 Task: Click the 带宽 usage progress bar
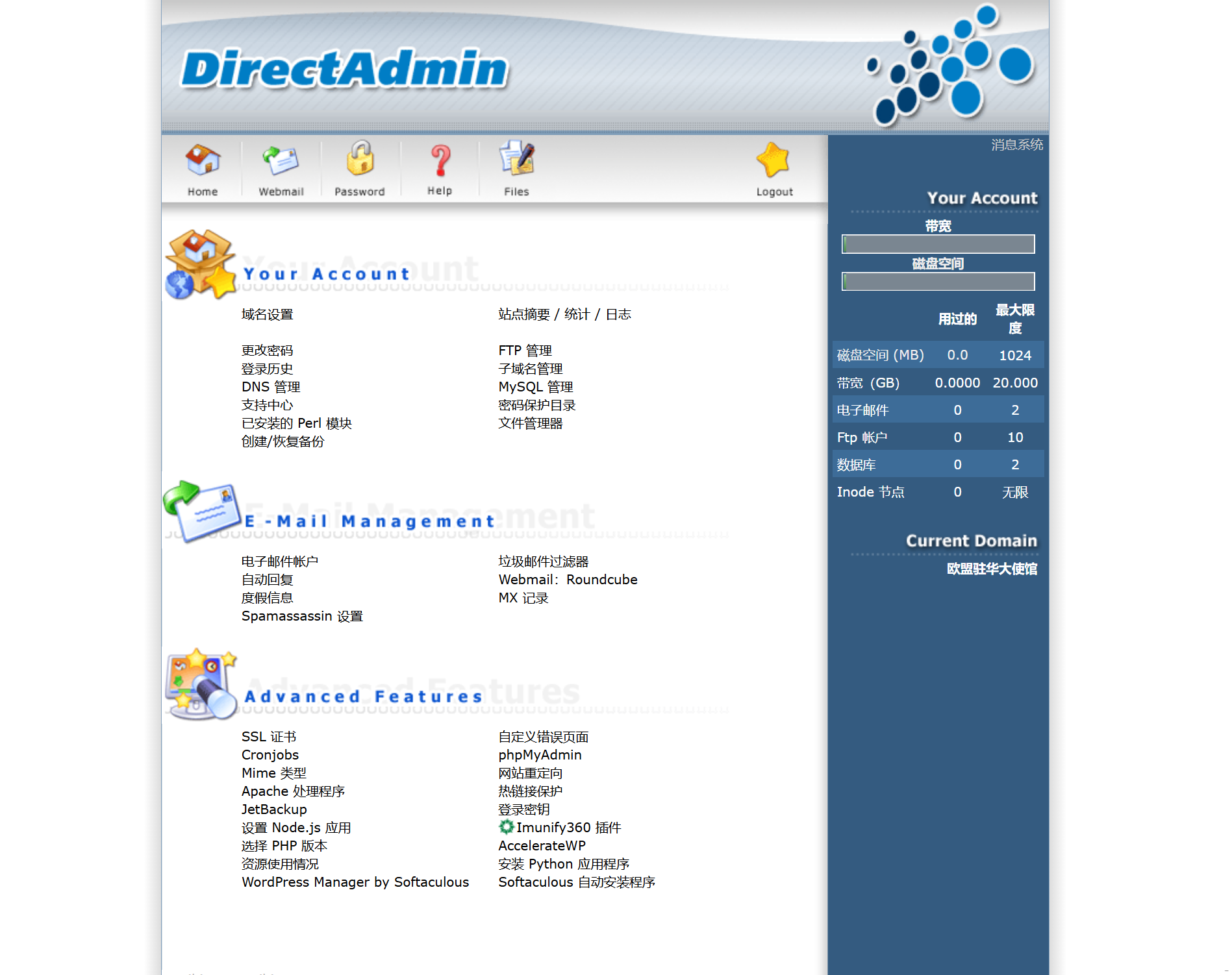point(938,244)
